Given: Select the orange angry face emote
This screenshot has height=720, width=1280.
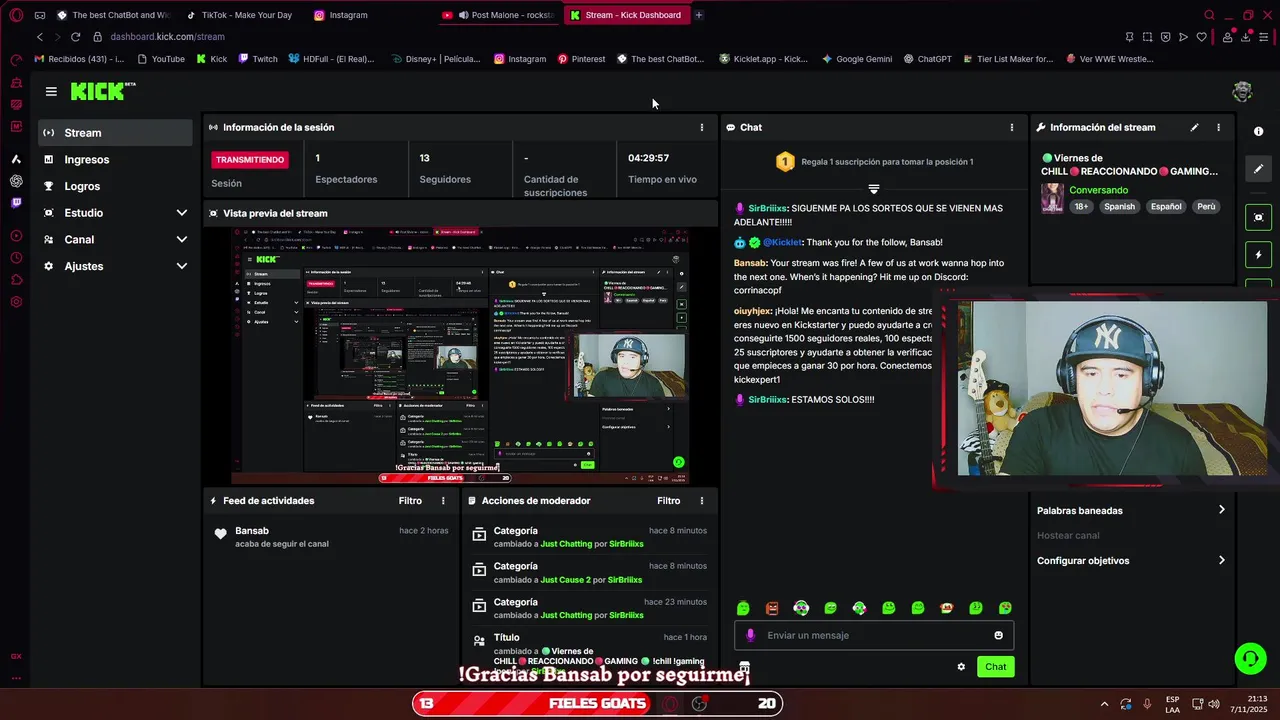Looking at the screenshot, I should (772, 608).
